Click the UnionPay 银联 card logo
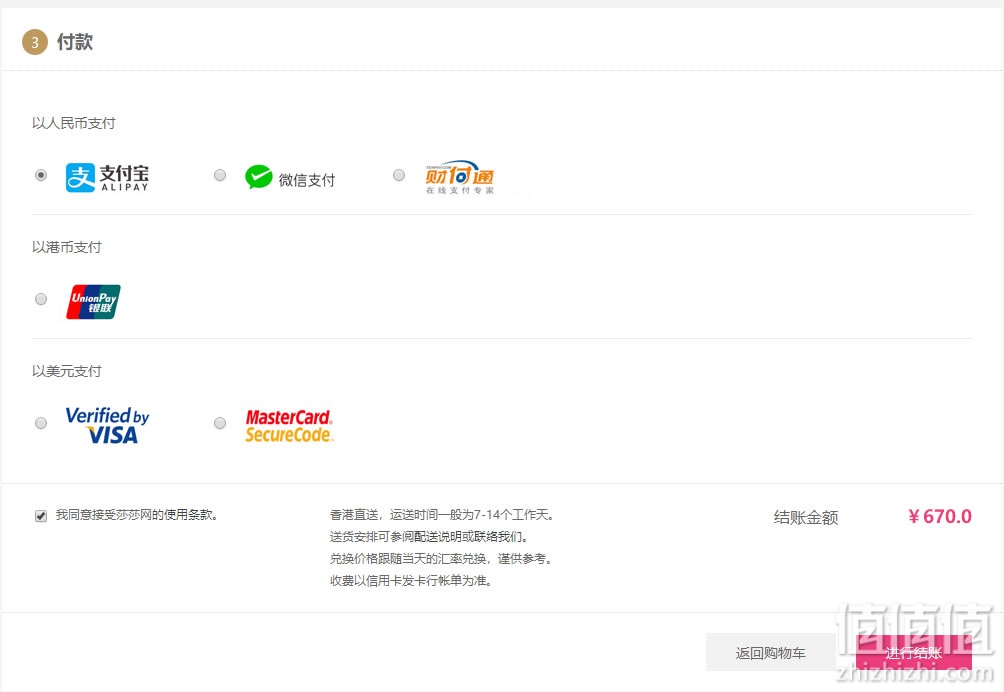The height and width of the screenshot is (692, 1004). coord(93,302)
